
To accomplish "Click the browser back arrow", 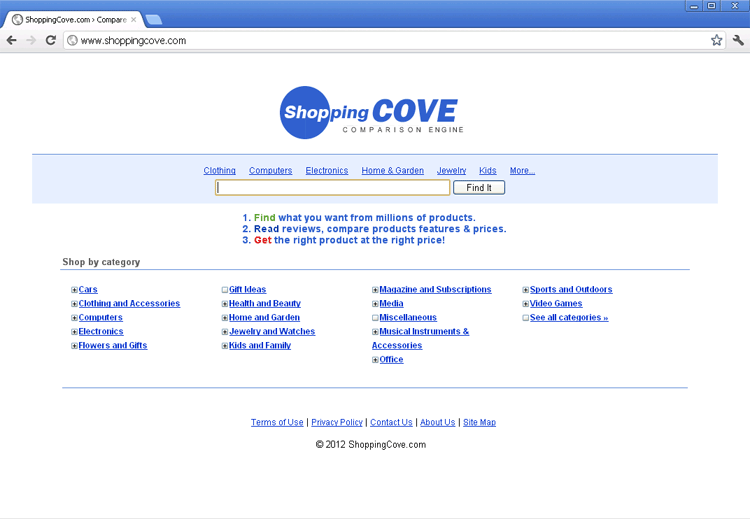I will pyautogui.click(x=12, y=41).
